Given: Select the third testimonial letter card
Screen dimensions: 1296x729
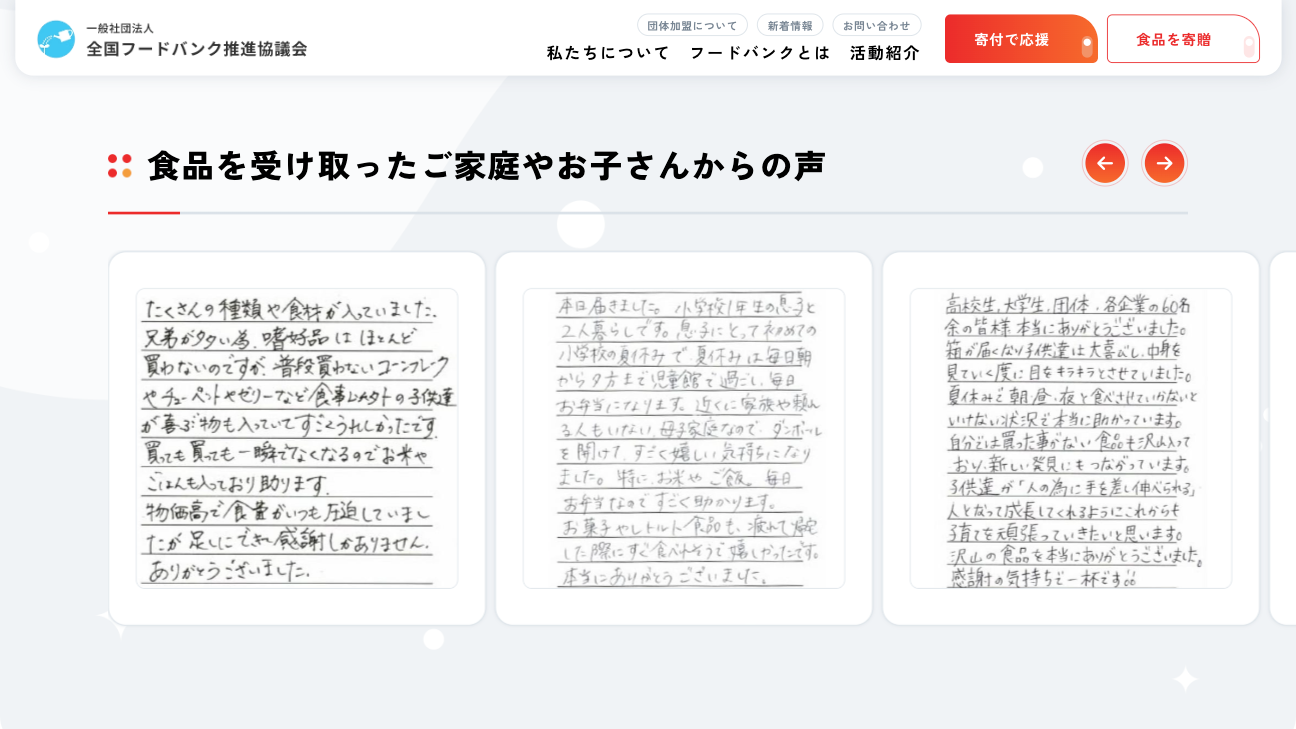Looking at the screenshot, I should [1072, 435].
